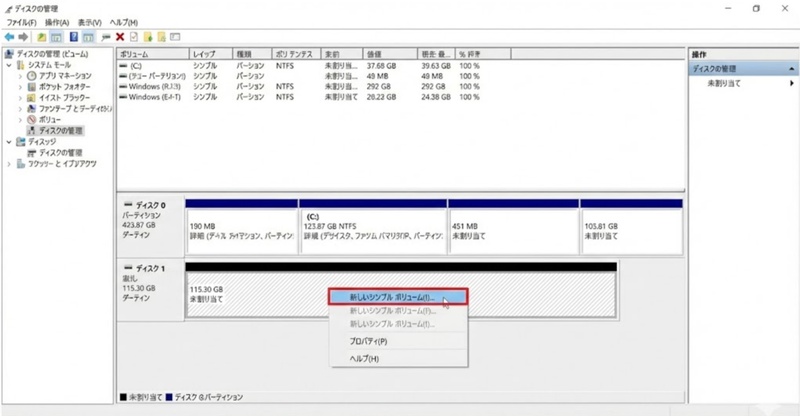Select プロパティ(P) in the context menu
800x416 pixels.
pyautogui.click(x=368, y=341)
